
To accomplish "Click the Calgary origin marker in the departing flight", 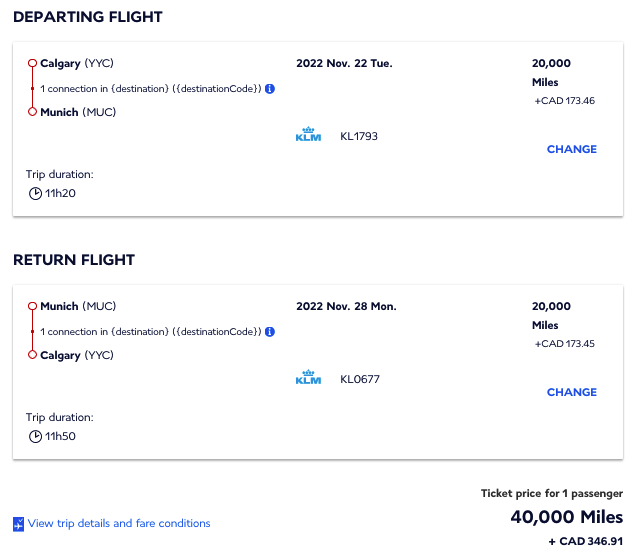I will [x=32, y=64].
